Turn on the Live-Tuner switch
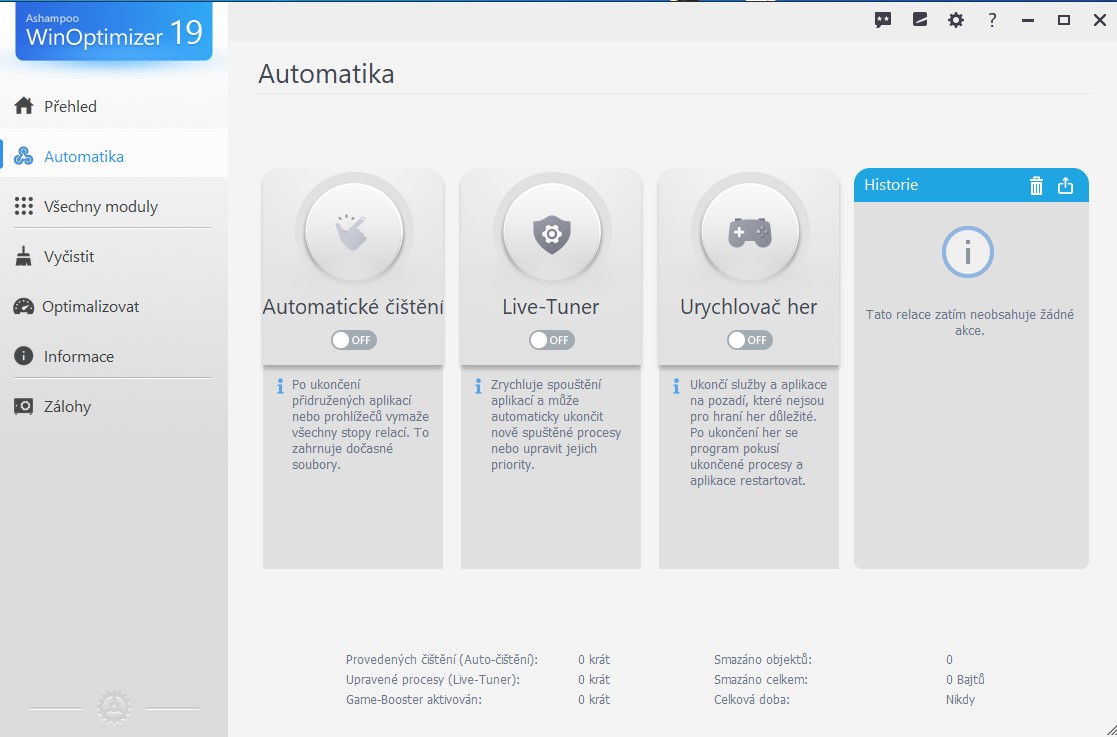The height and width of the screenshot is (737, 1117). pos(551,340)
